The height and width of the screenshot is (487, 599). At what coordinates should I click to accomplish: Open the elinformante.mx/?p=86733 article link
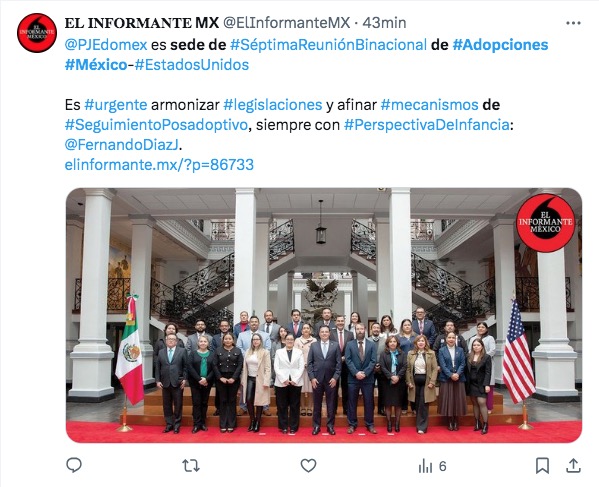[x=159, y=165]
